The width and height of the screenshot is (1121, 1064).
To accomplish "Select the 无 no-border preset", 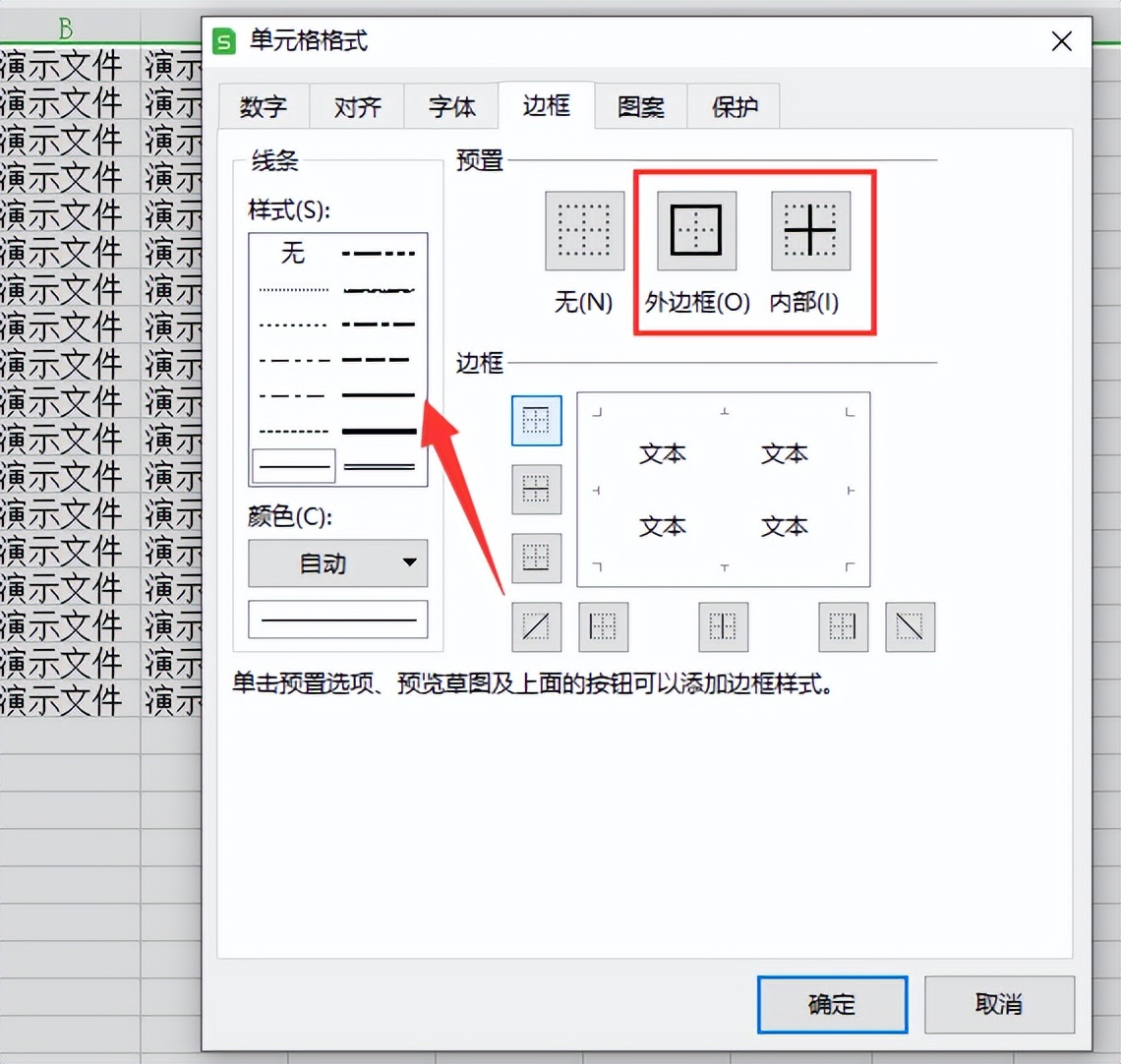I will [584, 232].
